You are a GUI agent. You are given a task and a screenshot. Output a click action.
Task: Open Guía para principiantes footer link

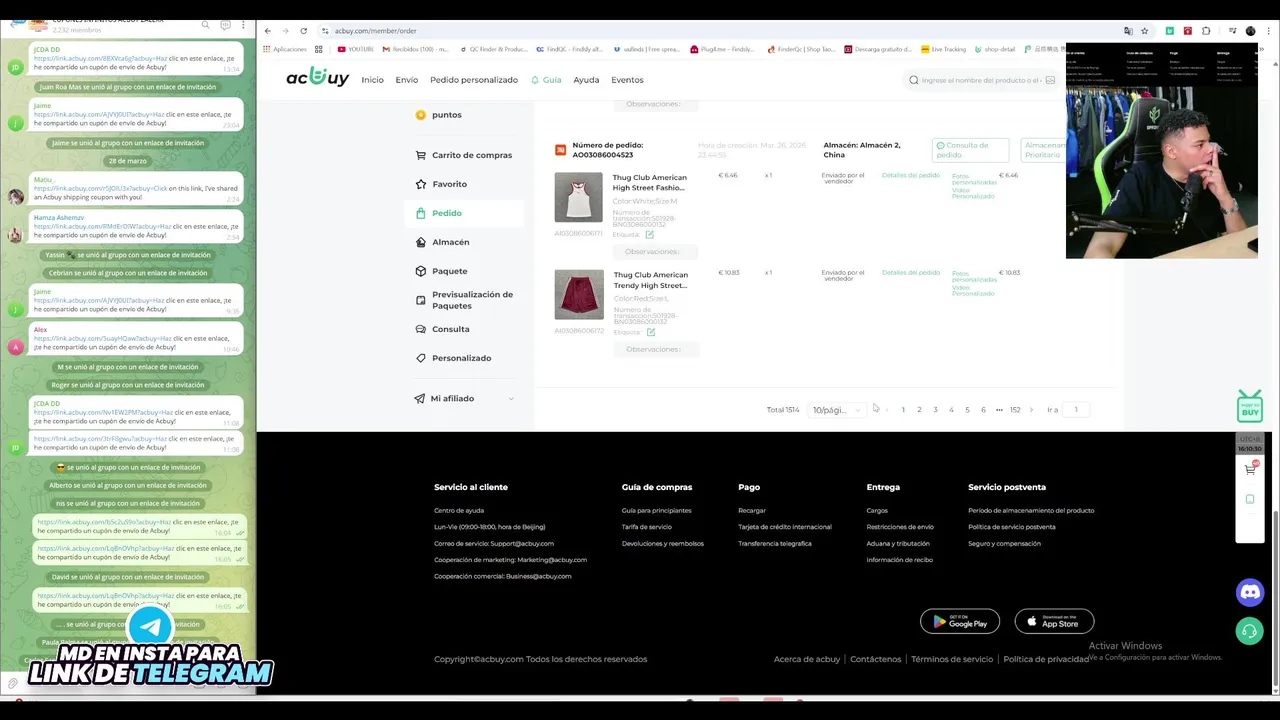click(657, 511)
